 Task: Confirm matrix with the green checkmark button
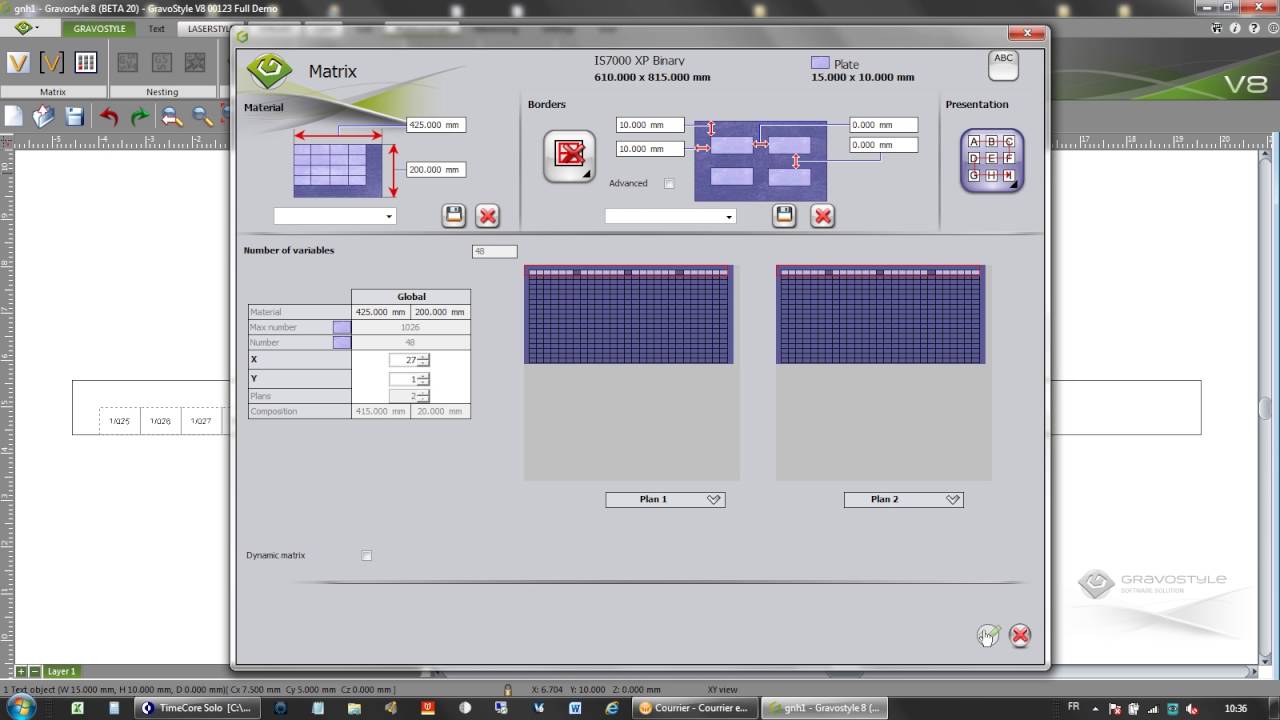[988, 635]
